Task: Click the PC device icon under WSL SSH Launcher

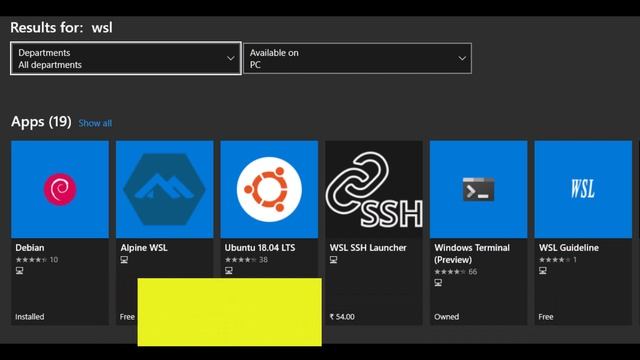Action: click(333, 260)
